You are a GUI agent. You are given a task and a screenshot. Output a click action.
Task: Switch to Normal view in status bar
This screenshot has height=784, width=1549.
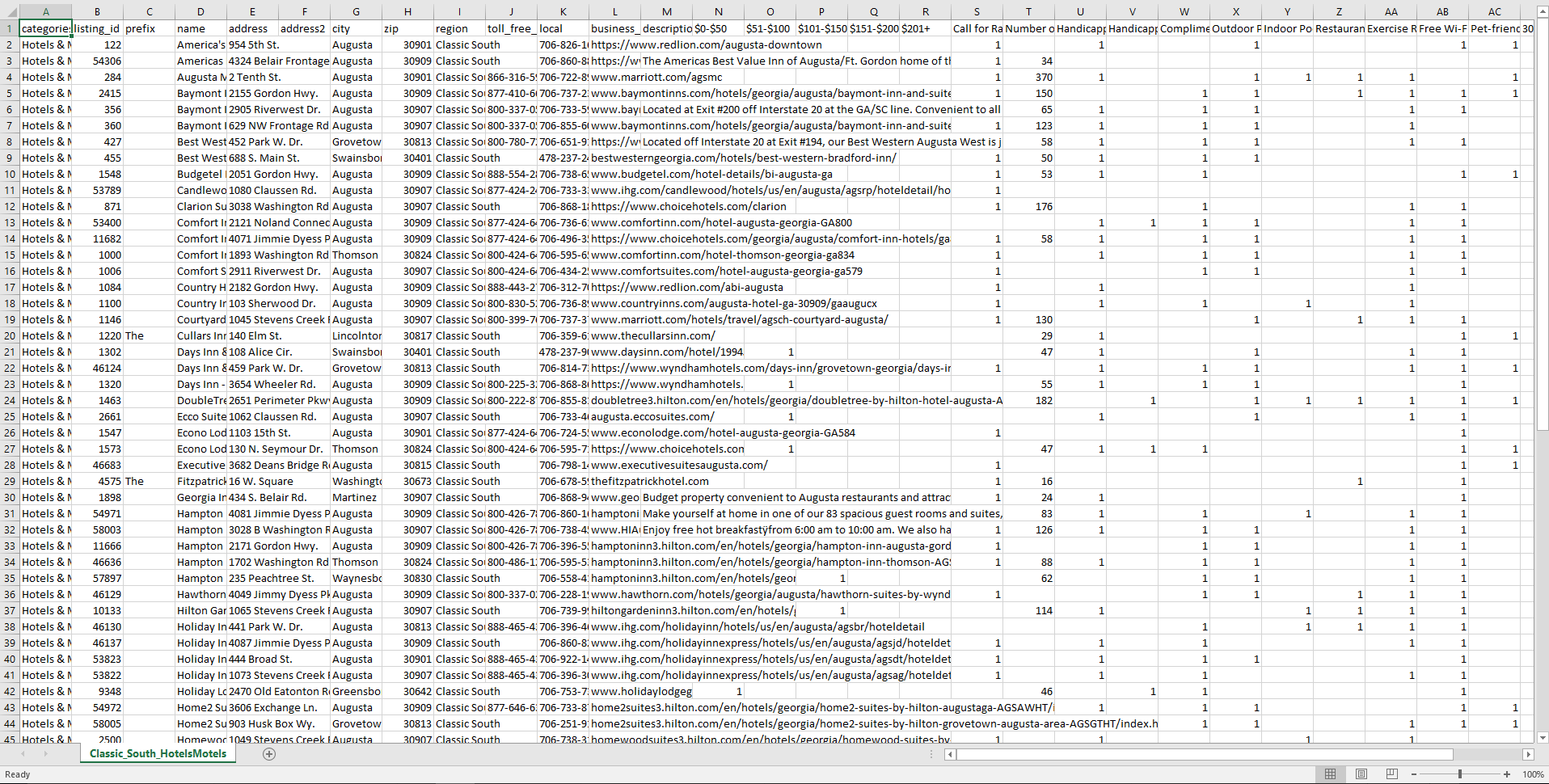click(x=1330, y=774)
